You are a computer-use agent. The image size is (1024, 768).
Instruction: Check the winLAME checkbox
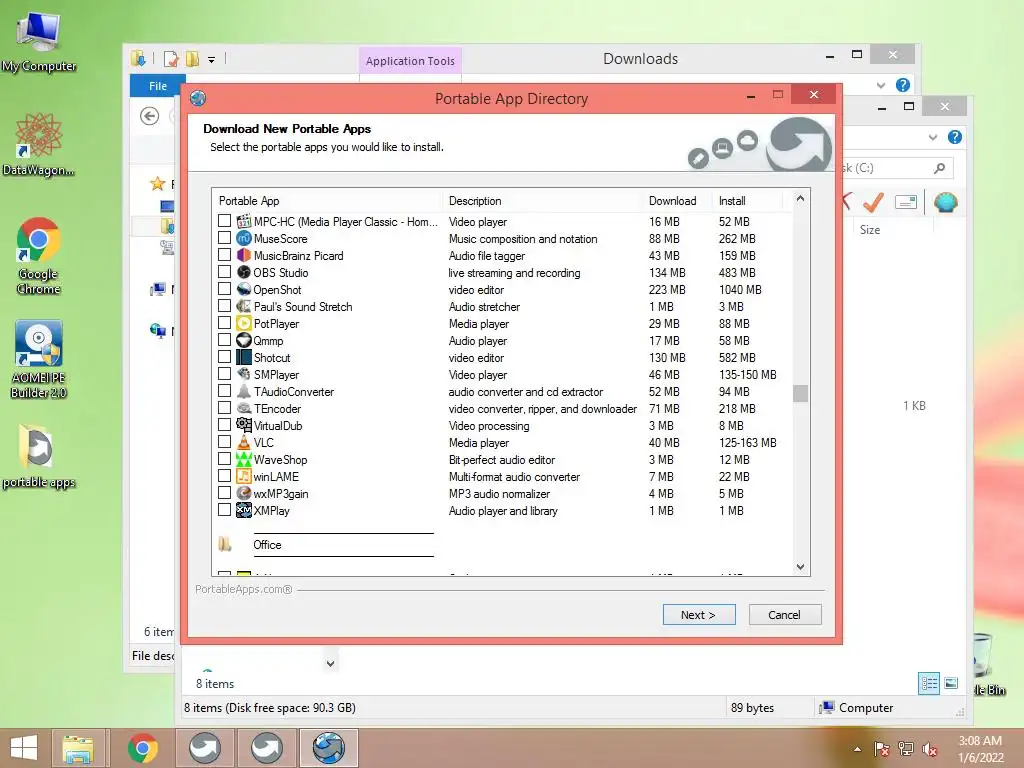(225, 475)
